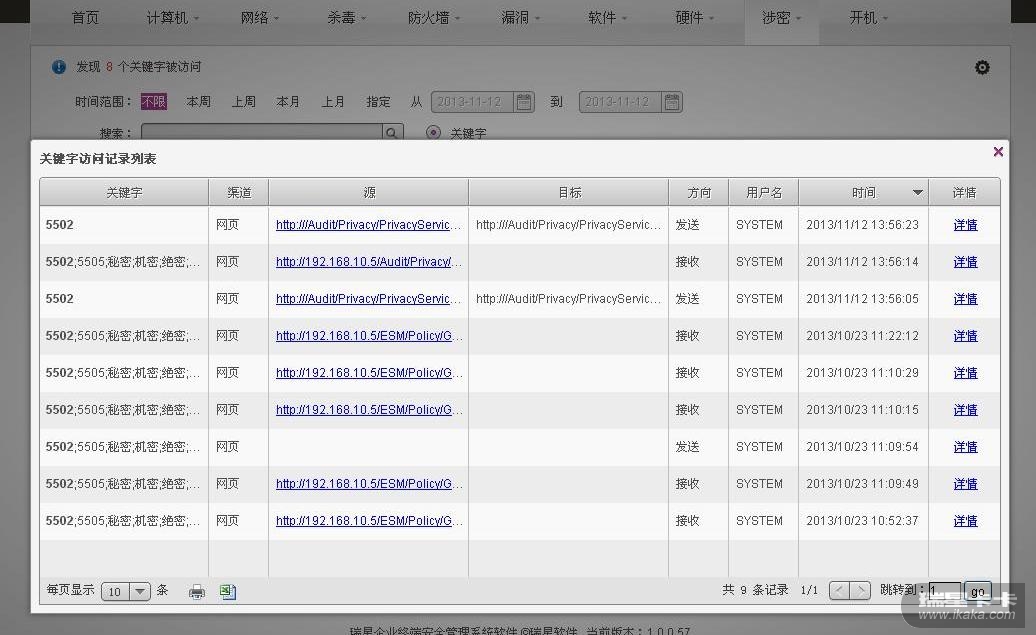
Task: Click the 跳转到 page number field
Action: point(943,591)
